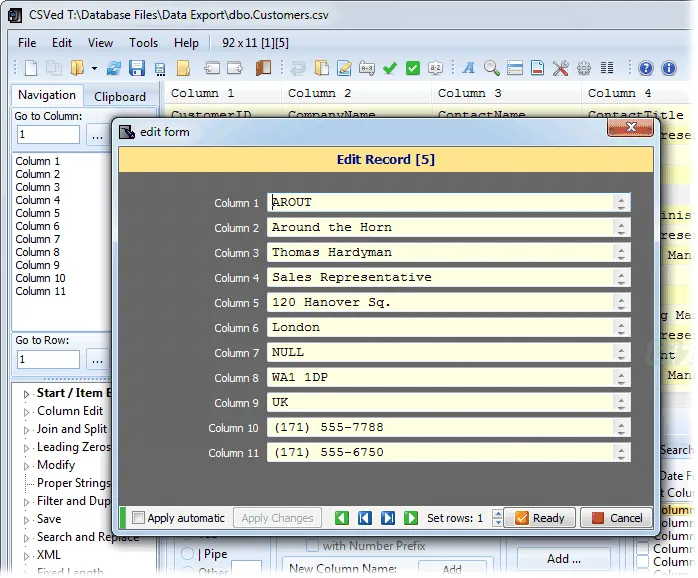
Task: Click the ... button next to Go to Row
Action: pyautogui.click(x=97, y=359)
